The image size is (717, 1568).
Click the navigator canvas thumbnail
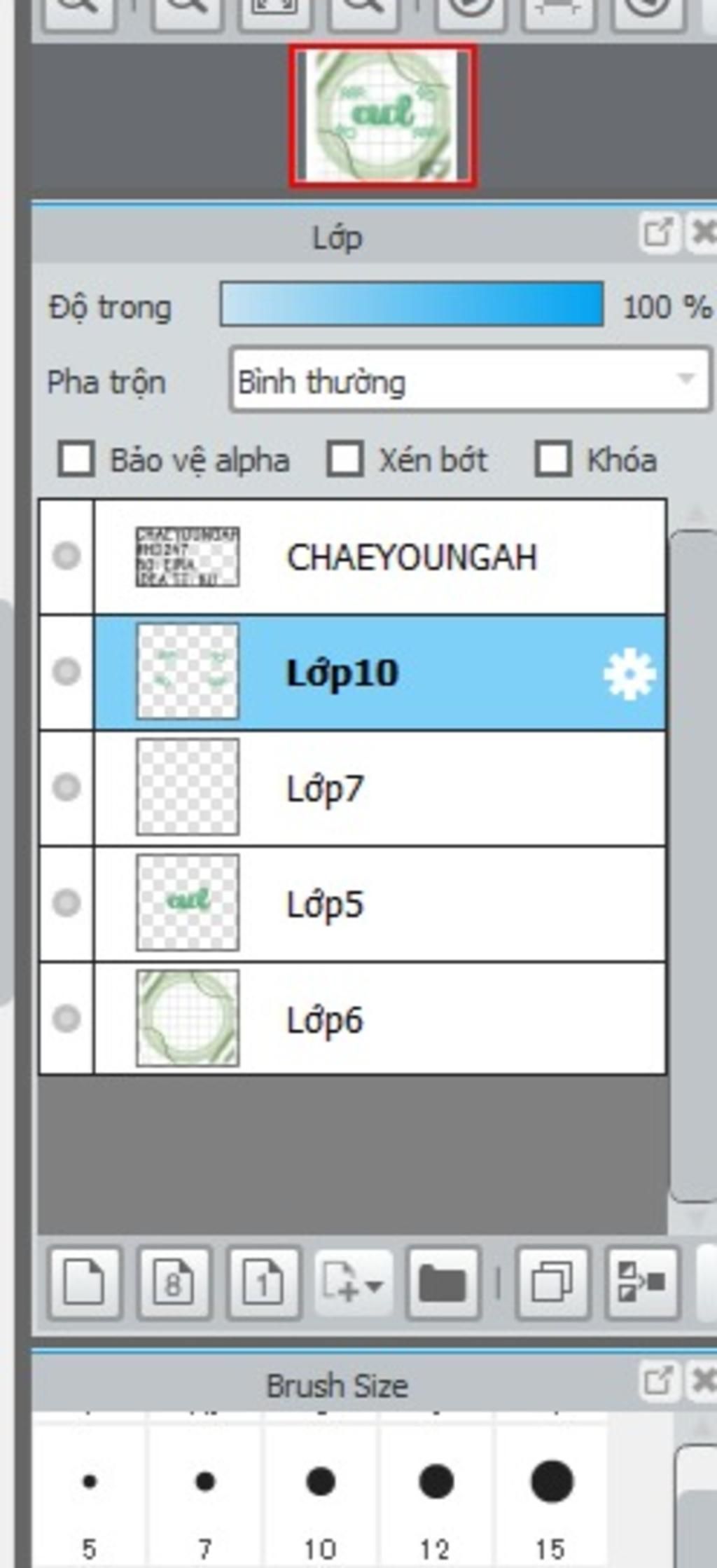click(x=383, y=116)
